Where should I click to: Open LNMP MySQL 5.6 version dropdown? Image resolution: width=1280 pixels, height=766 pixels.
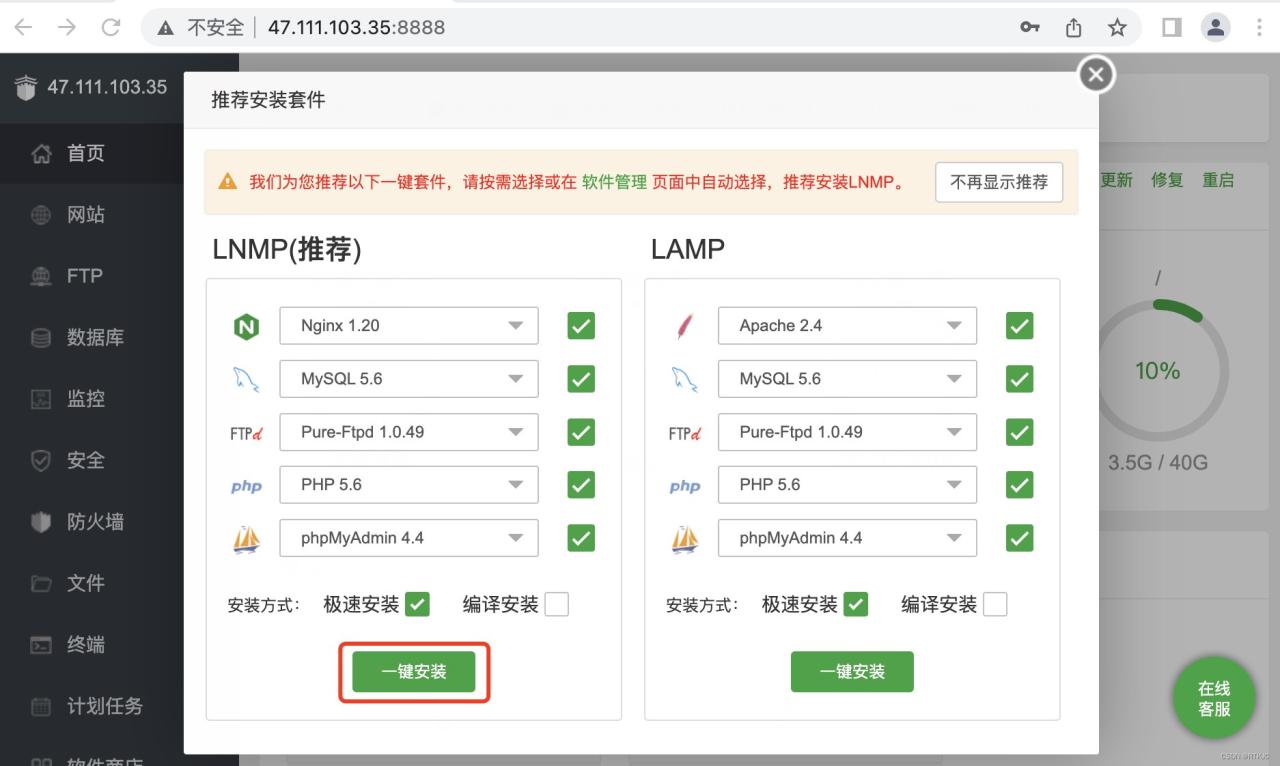tap(409, 379)
